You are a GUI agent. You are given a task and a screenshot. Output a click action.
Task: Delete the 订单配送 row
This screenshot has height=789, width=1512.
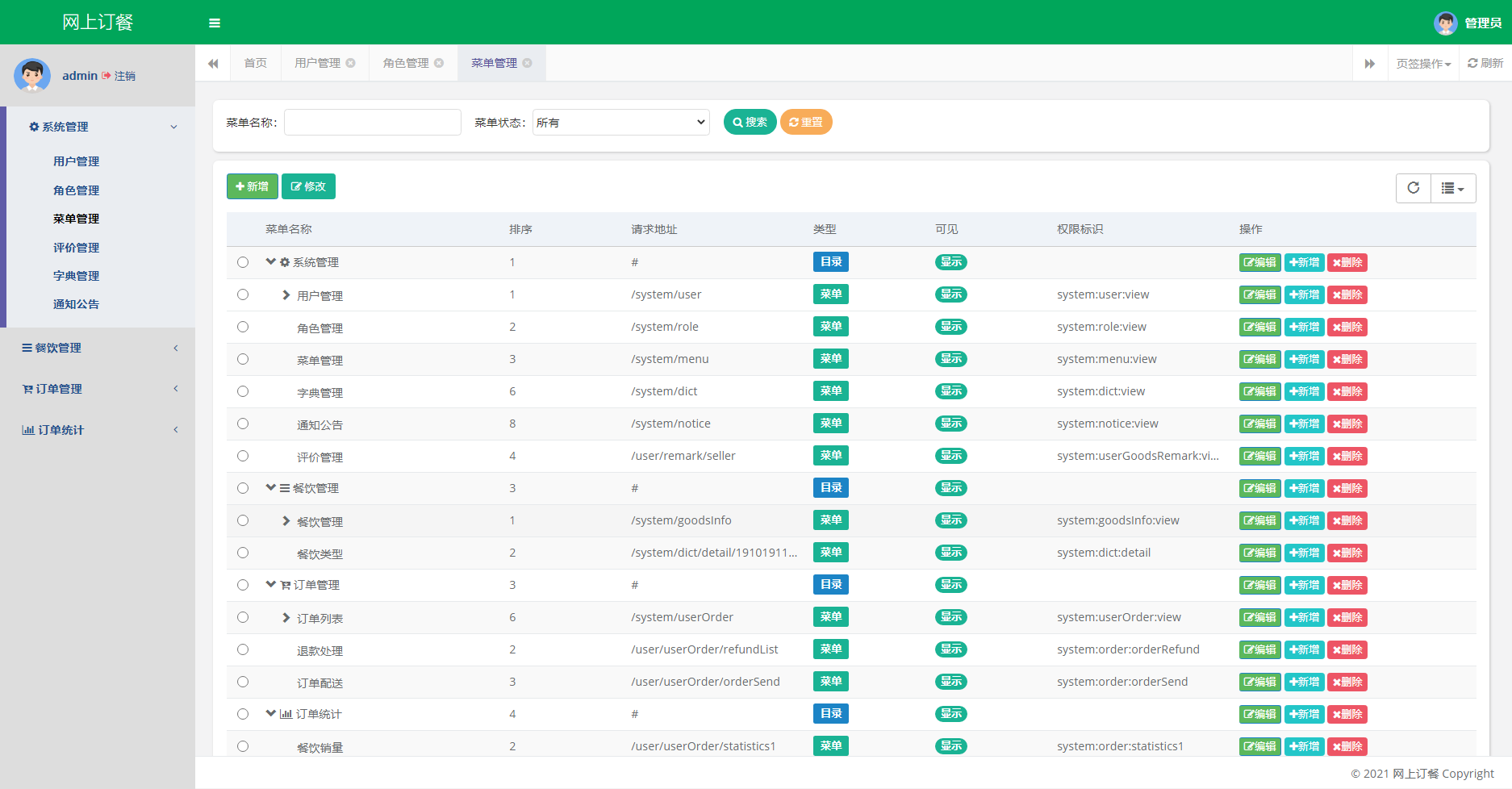coord(1347,682)
